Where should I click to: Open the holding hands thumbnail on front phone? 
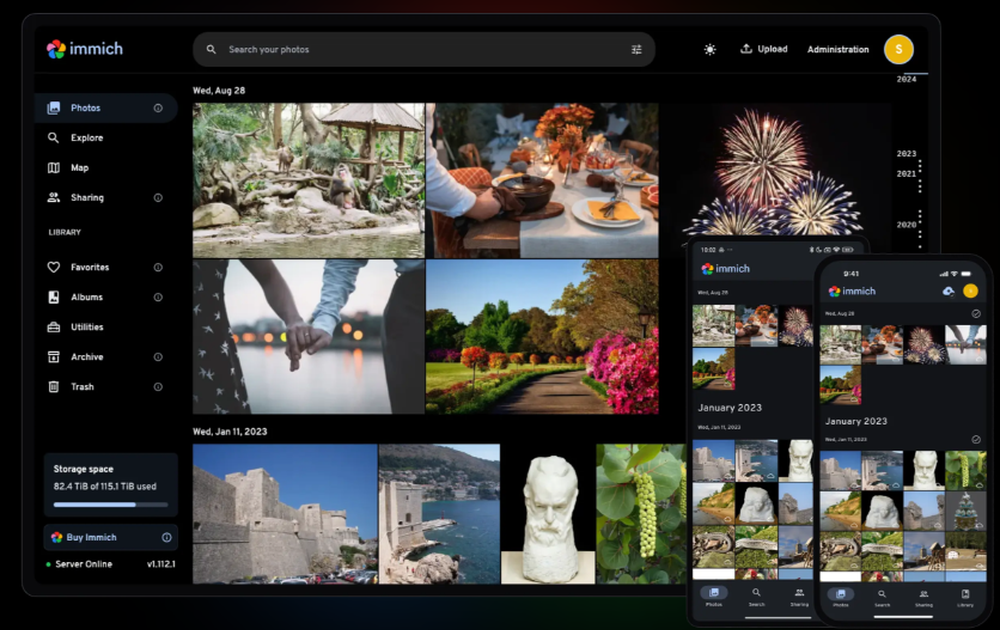pos(966,345)
